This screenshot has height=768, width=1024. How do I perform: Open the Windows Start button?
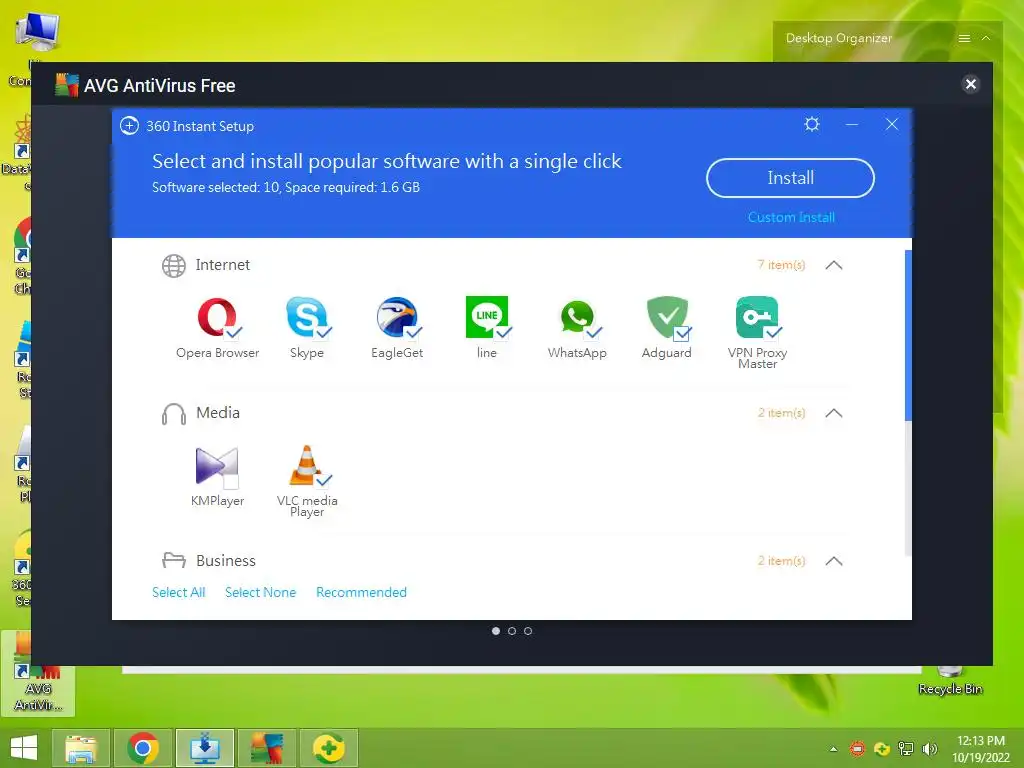24,748
